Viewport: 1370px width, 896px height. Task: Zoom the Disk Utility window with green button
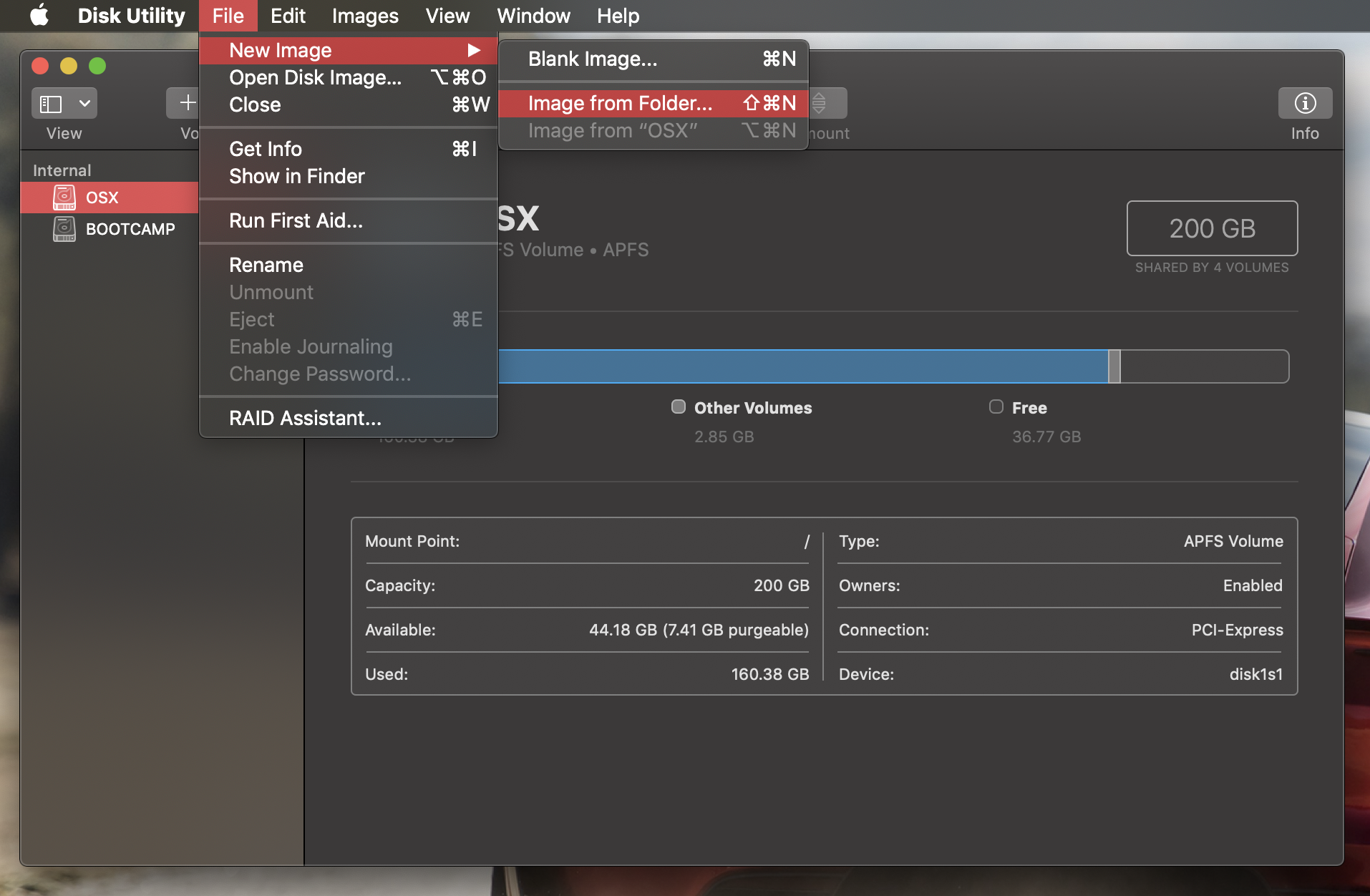click(97, 66)
